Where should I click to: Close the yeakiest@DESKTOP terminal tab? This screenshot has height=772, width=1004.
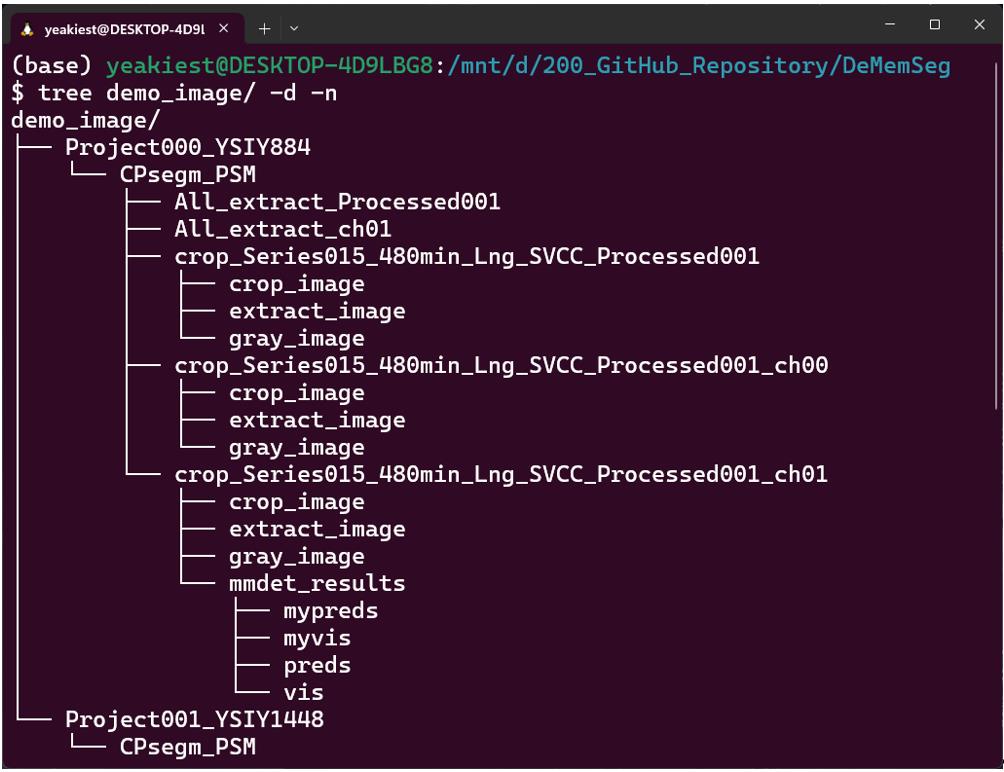(x=223, y=28)
